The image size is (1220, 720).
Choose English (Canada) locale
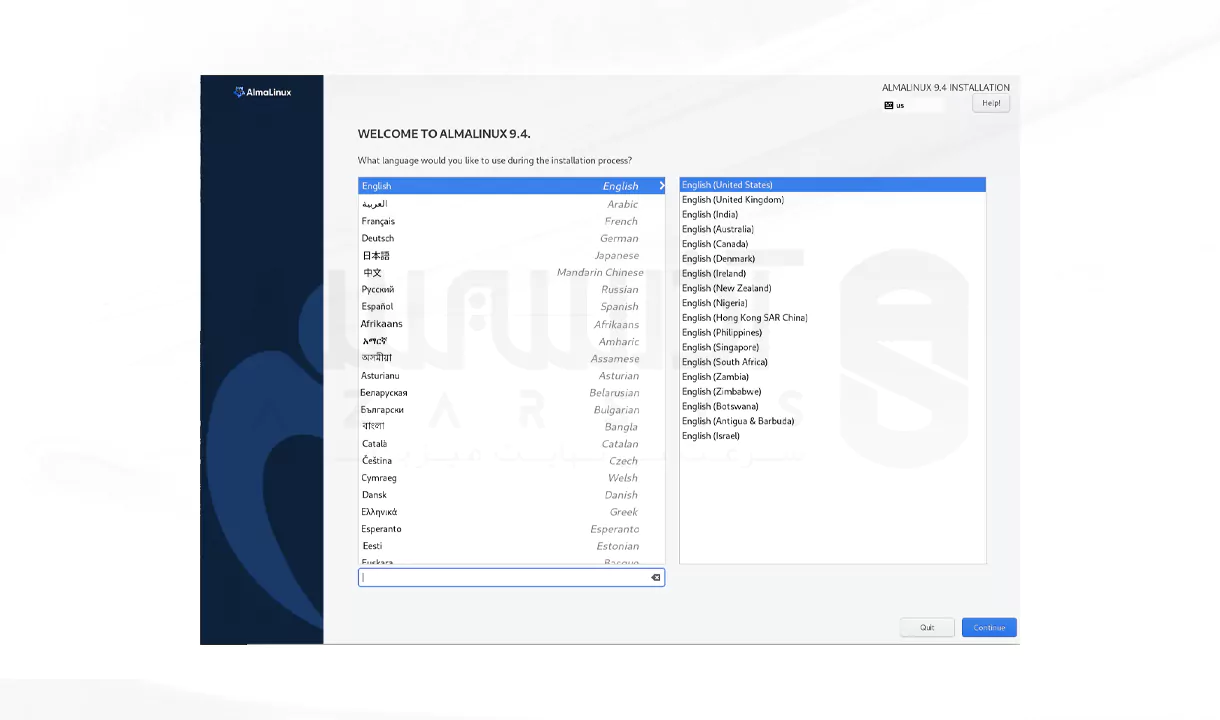point(832,244)
